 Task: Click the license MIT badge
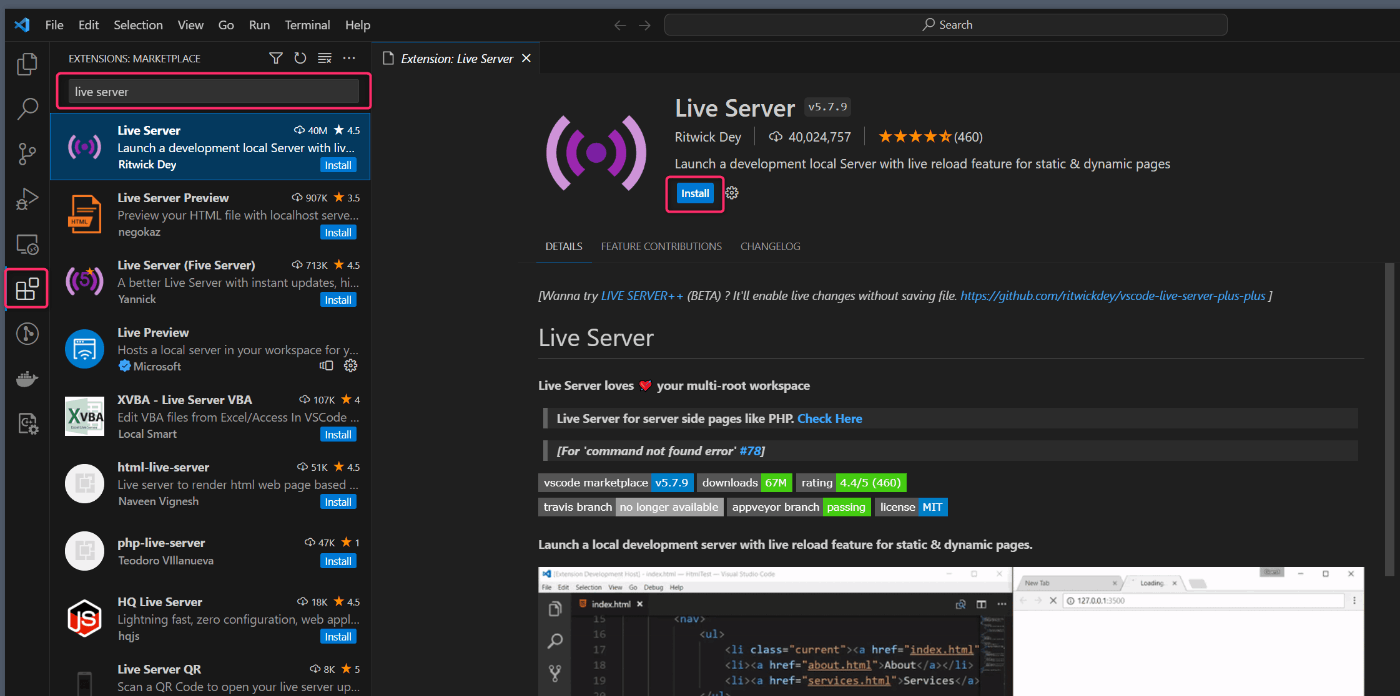(911, 507)
